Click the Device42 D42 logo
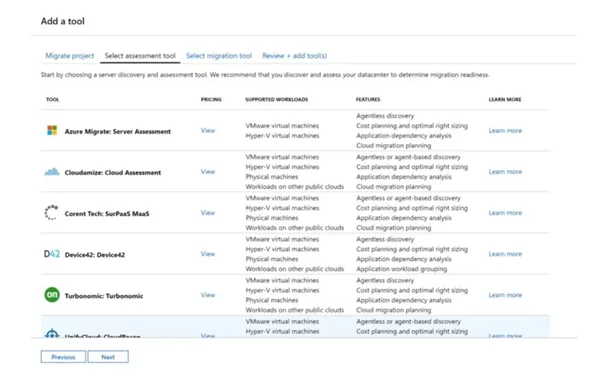This screenshot has height=370, width=602. tap(52, 254)
